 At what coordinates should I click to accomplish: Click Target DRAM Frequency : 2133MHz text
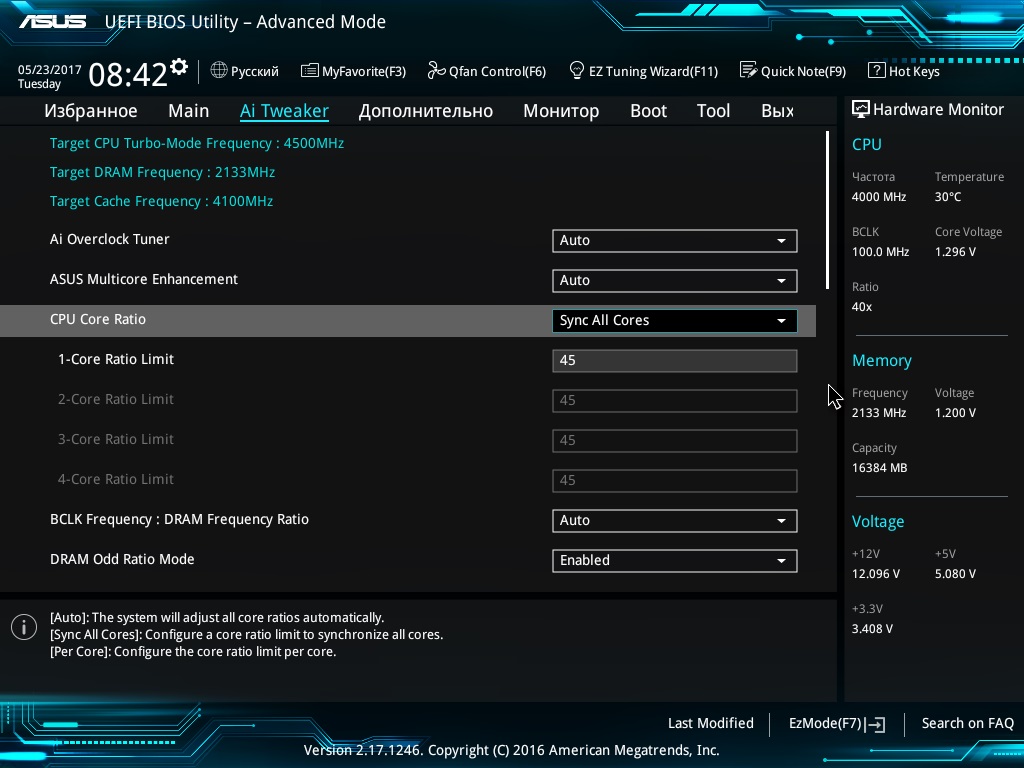[x=162, y=172]
